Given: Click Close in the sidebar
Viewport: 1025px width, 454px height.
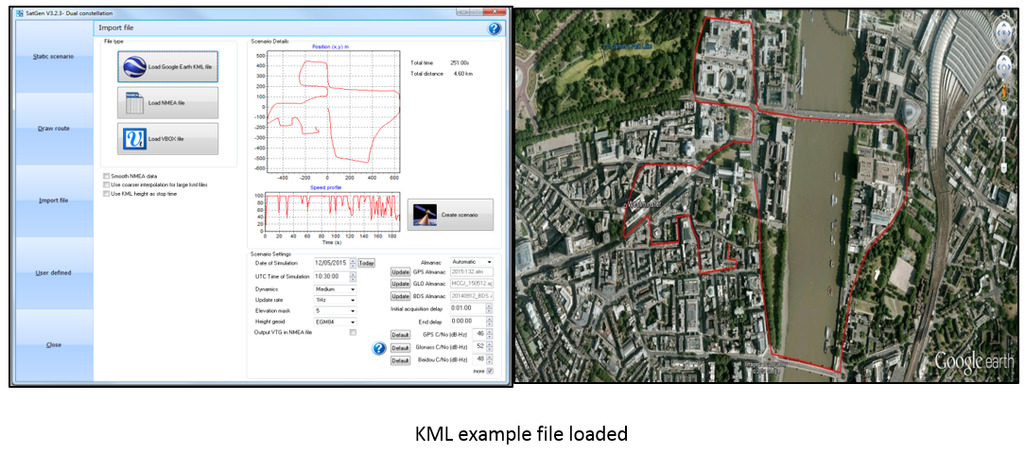Looking at the screenshot, I should [x=53, y=345].
